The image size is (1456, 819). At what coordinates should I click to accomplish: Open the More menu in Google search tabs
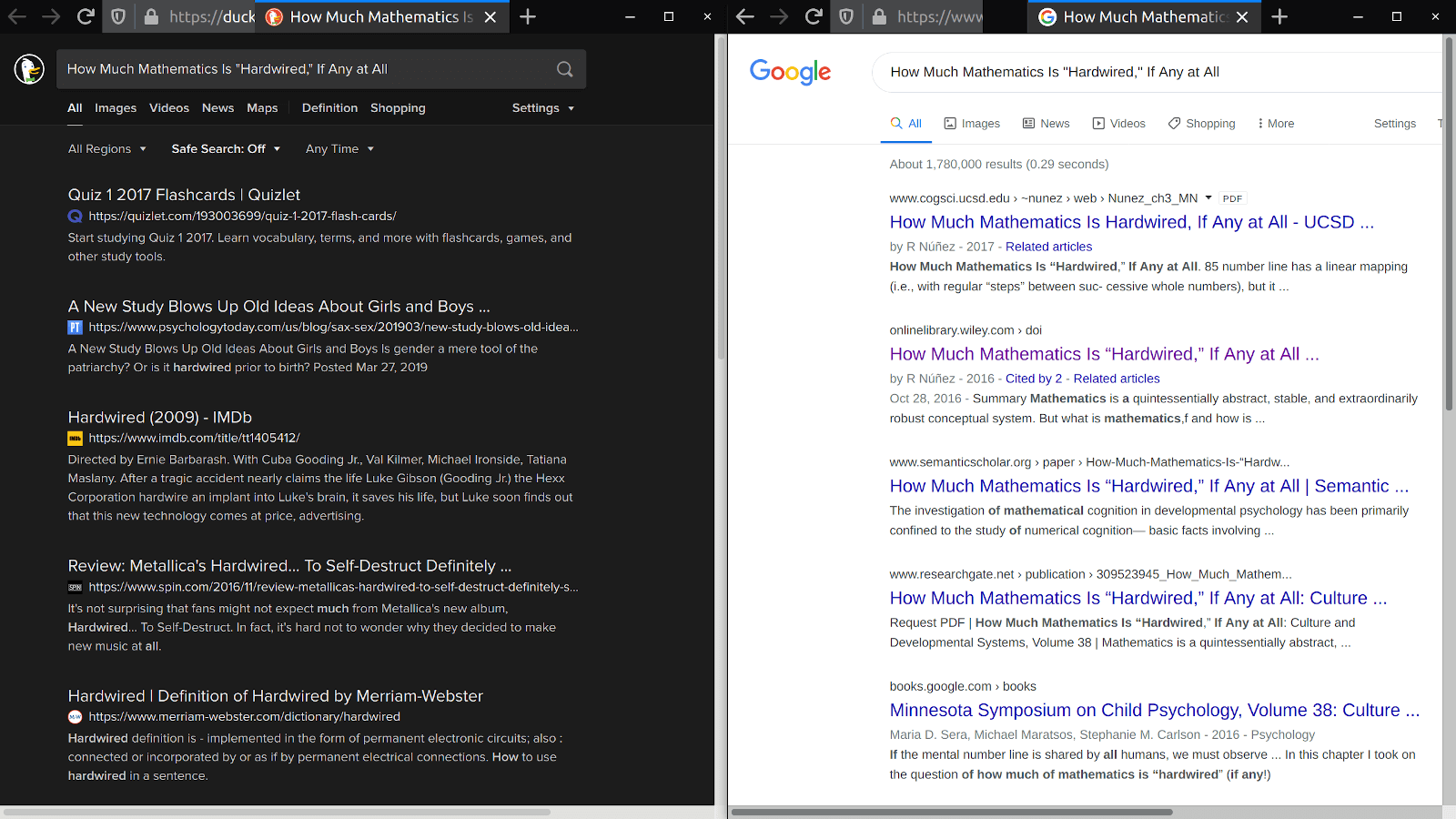tap(1275, 124)
